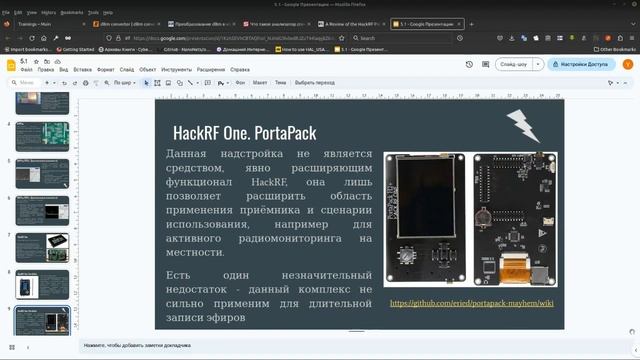Click the Фон background button
The width and height of the screenshot is (640, 360).
pos(240,83)
